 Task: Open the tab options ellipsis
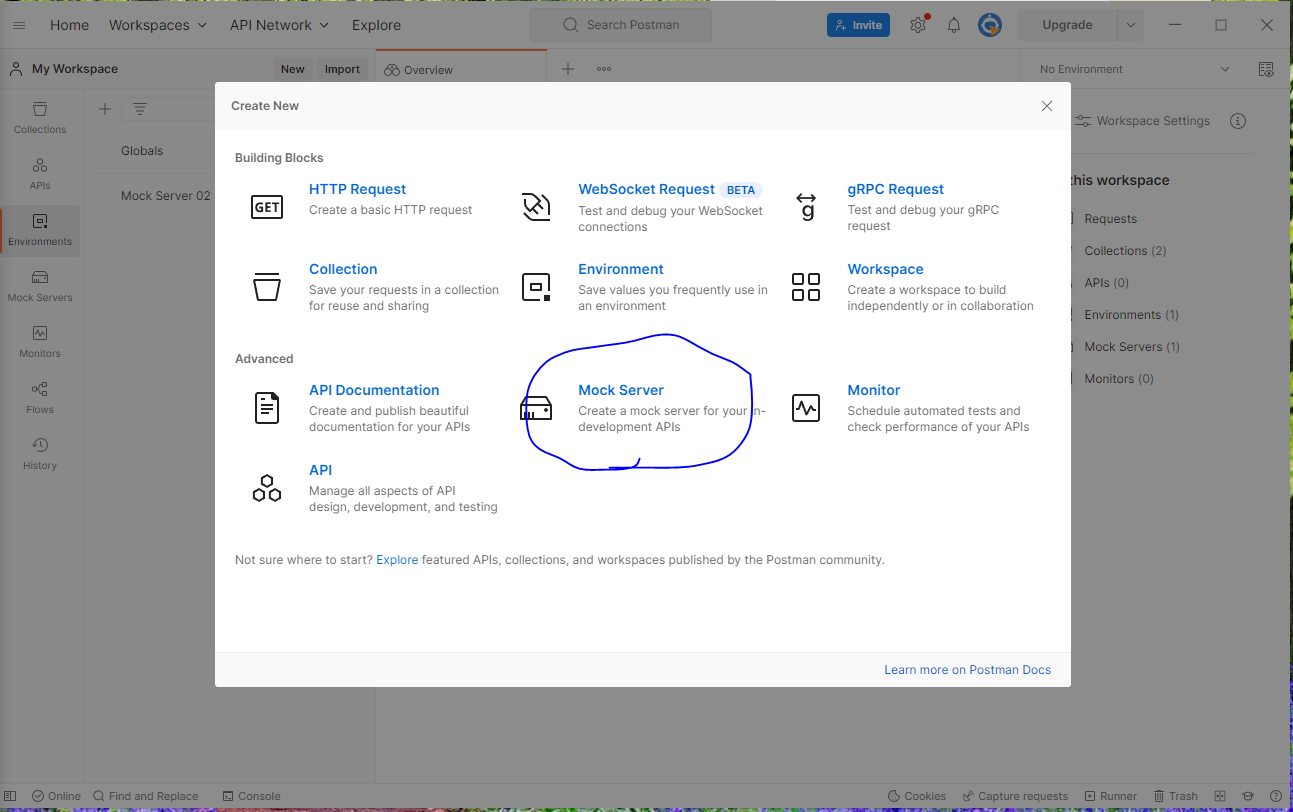coord(604,69)
